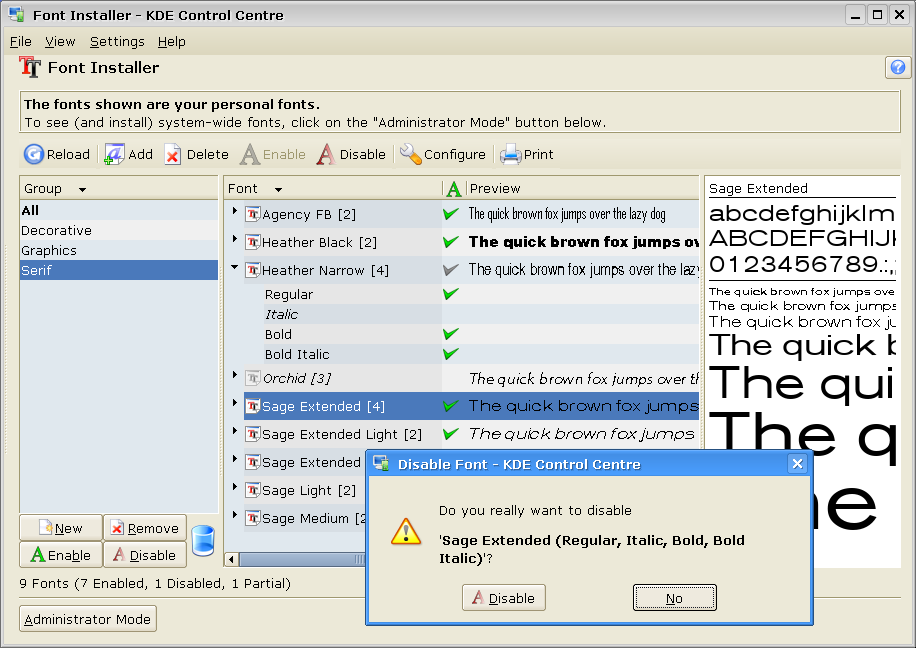Screen dimensions: 916x648
Task: Expand the Sage Extended Light family
Action: point(235,431)
